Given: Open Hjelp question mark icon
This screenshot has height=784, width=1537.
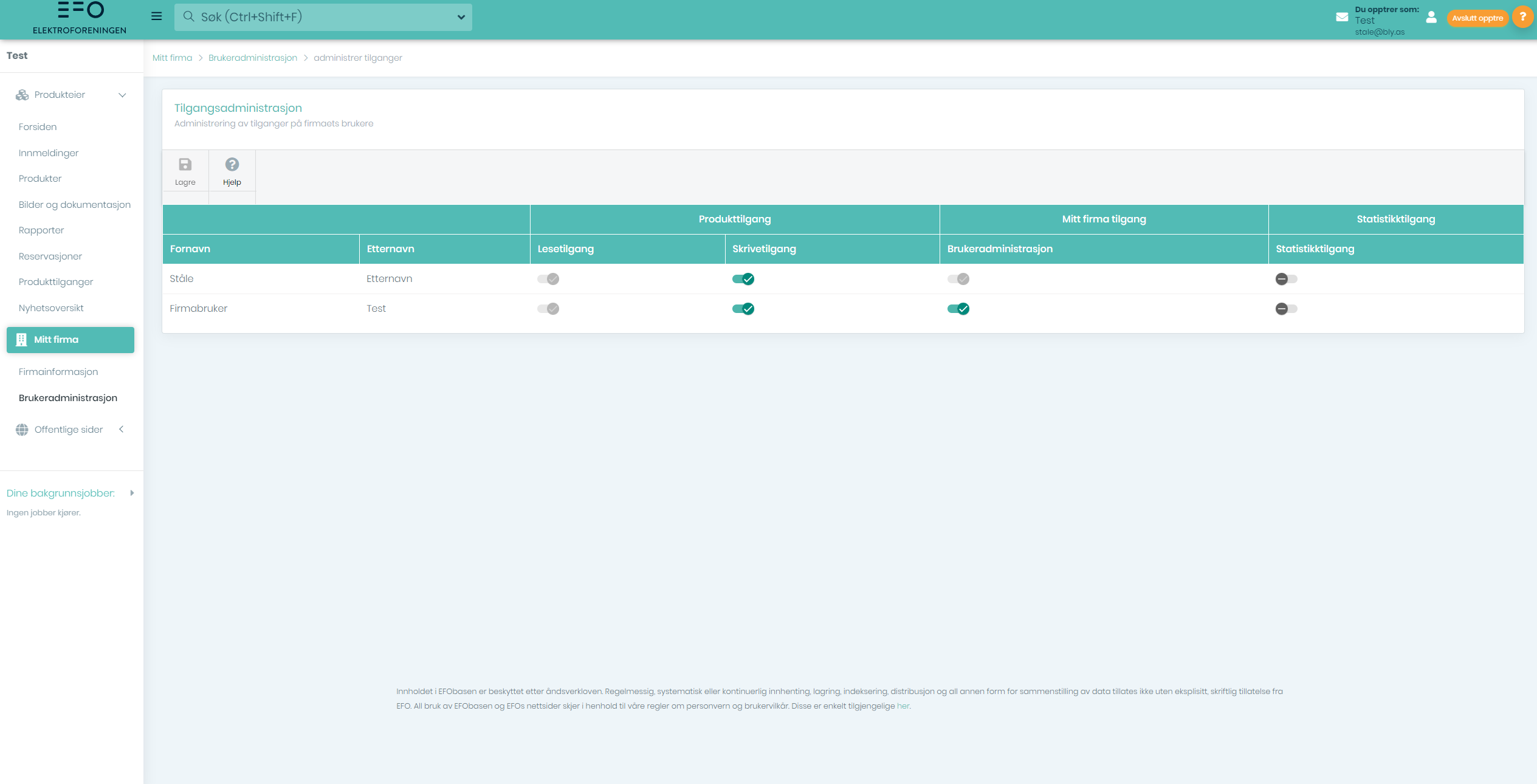Looking at the screenshot, I should [232, 165].
